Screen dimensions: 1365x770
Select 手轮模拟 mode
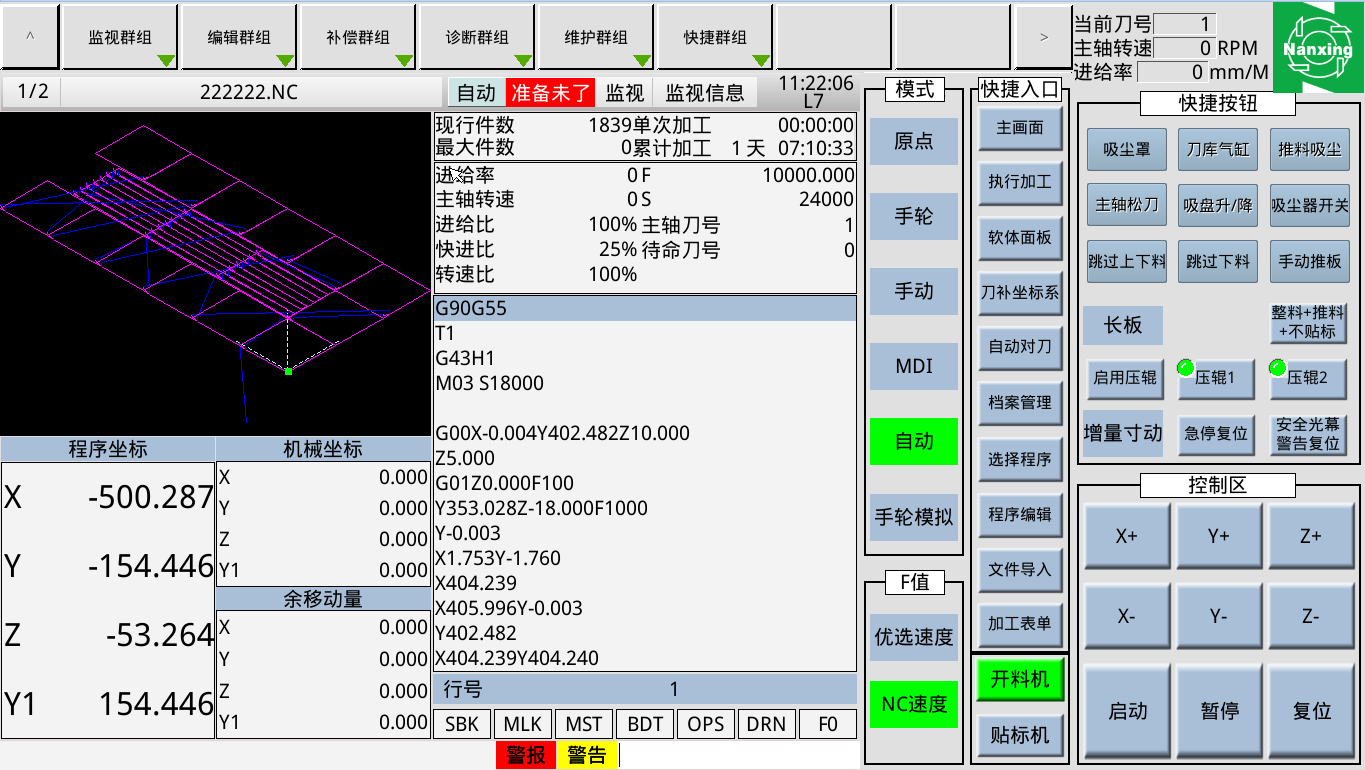point(913,518)
